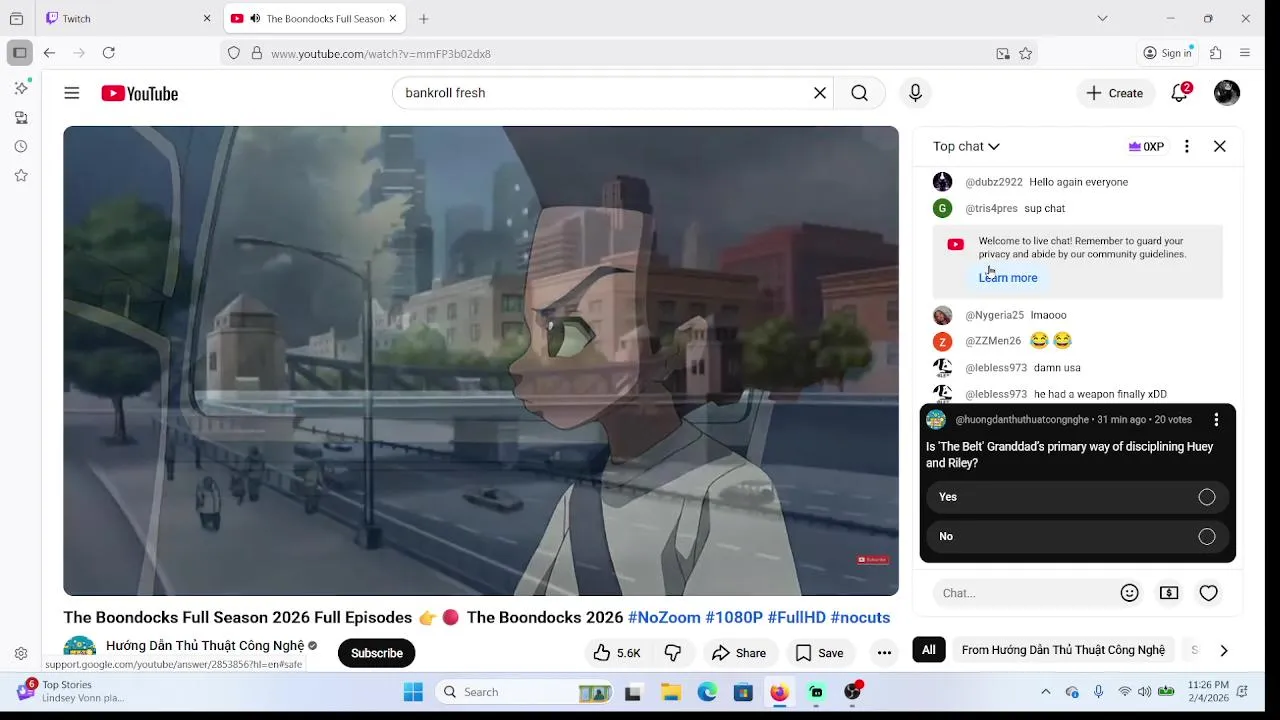Open Hướng Dẫn Thủ Thuật Công Nghệ channel name
The height and width of the screenshot is (720, 1280).
(205, 646)
